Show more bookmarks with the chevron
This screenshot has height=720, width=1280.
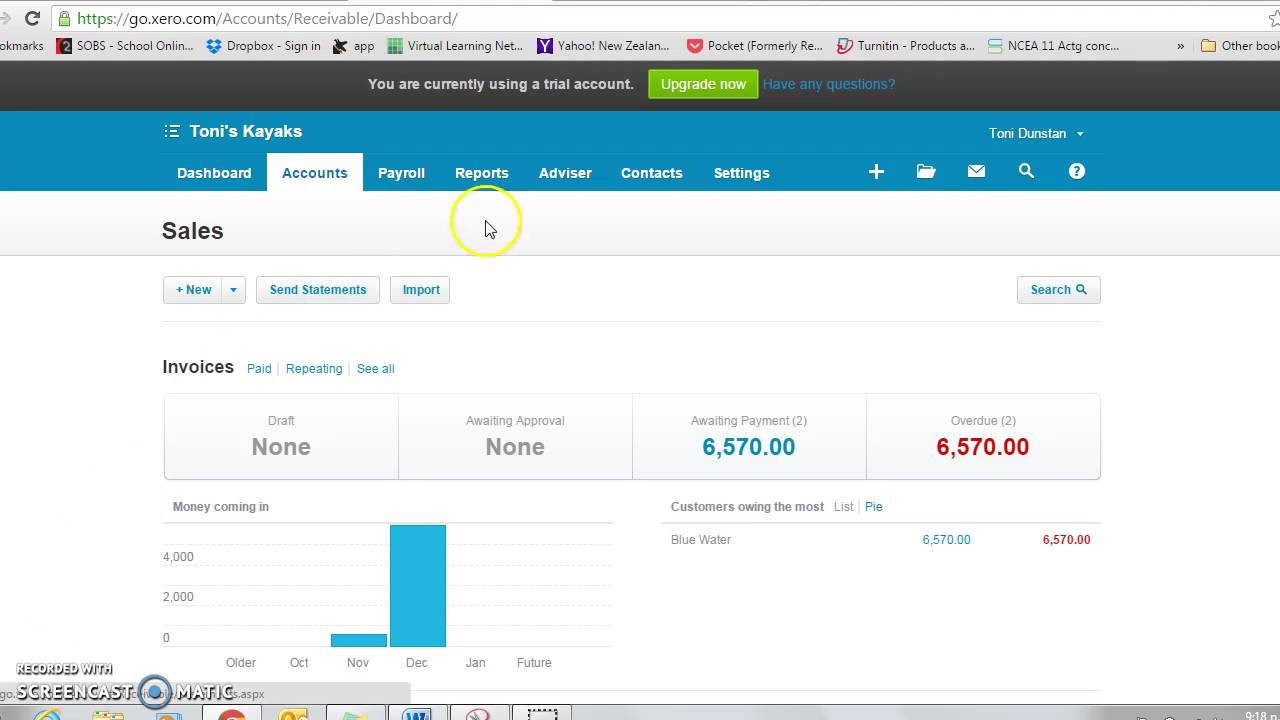tap(1180, 46)
